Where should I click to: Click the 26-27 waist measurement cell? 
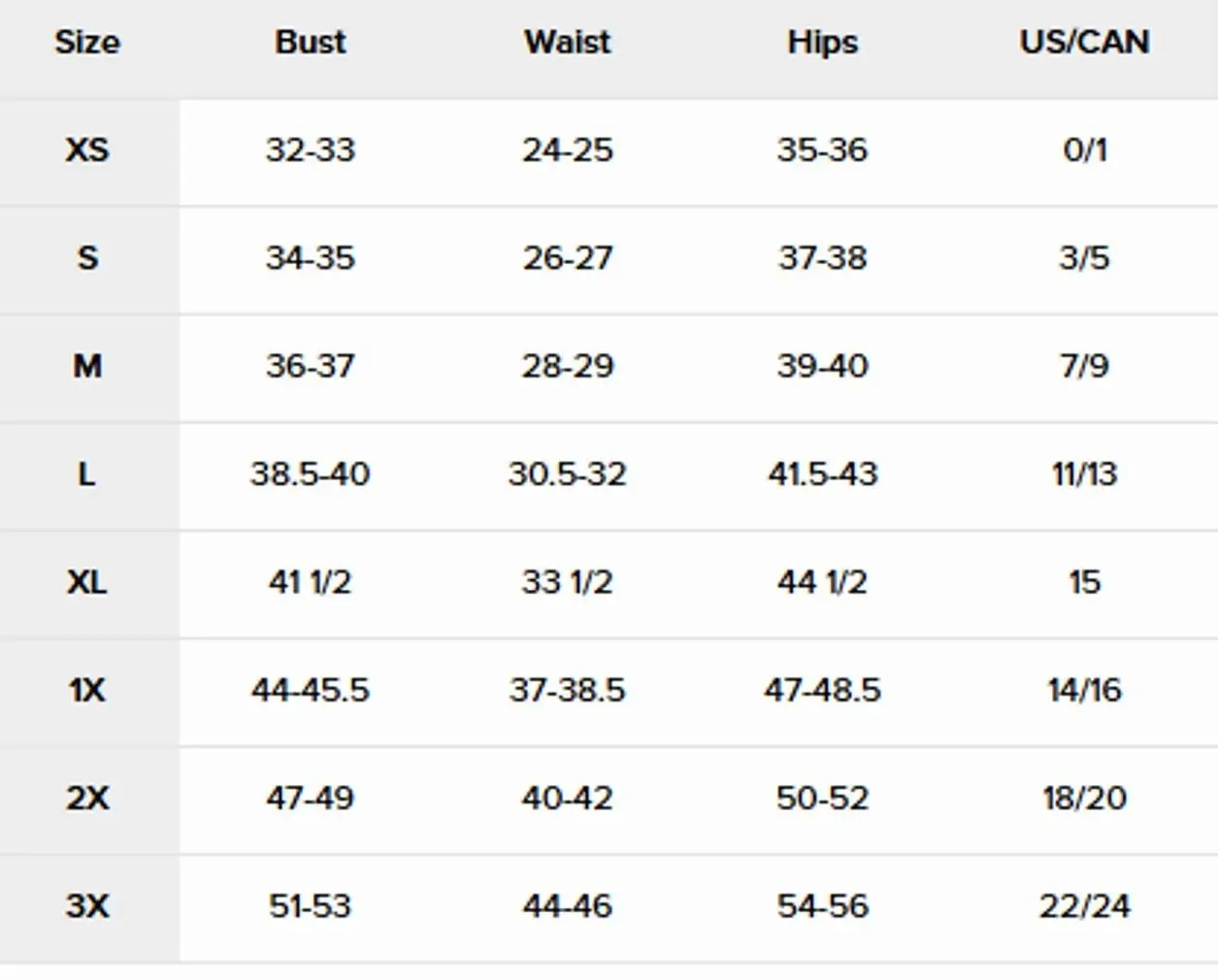[x=568, y=258]
